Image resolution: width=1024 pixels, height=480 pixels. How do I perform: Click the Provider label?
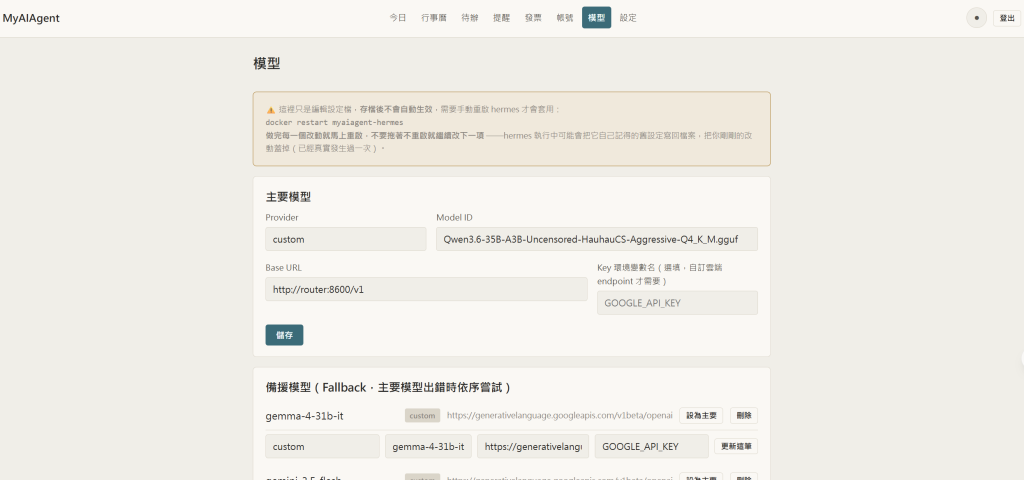[x=281, y=217]
